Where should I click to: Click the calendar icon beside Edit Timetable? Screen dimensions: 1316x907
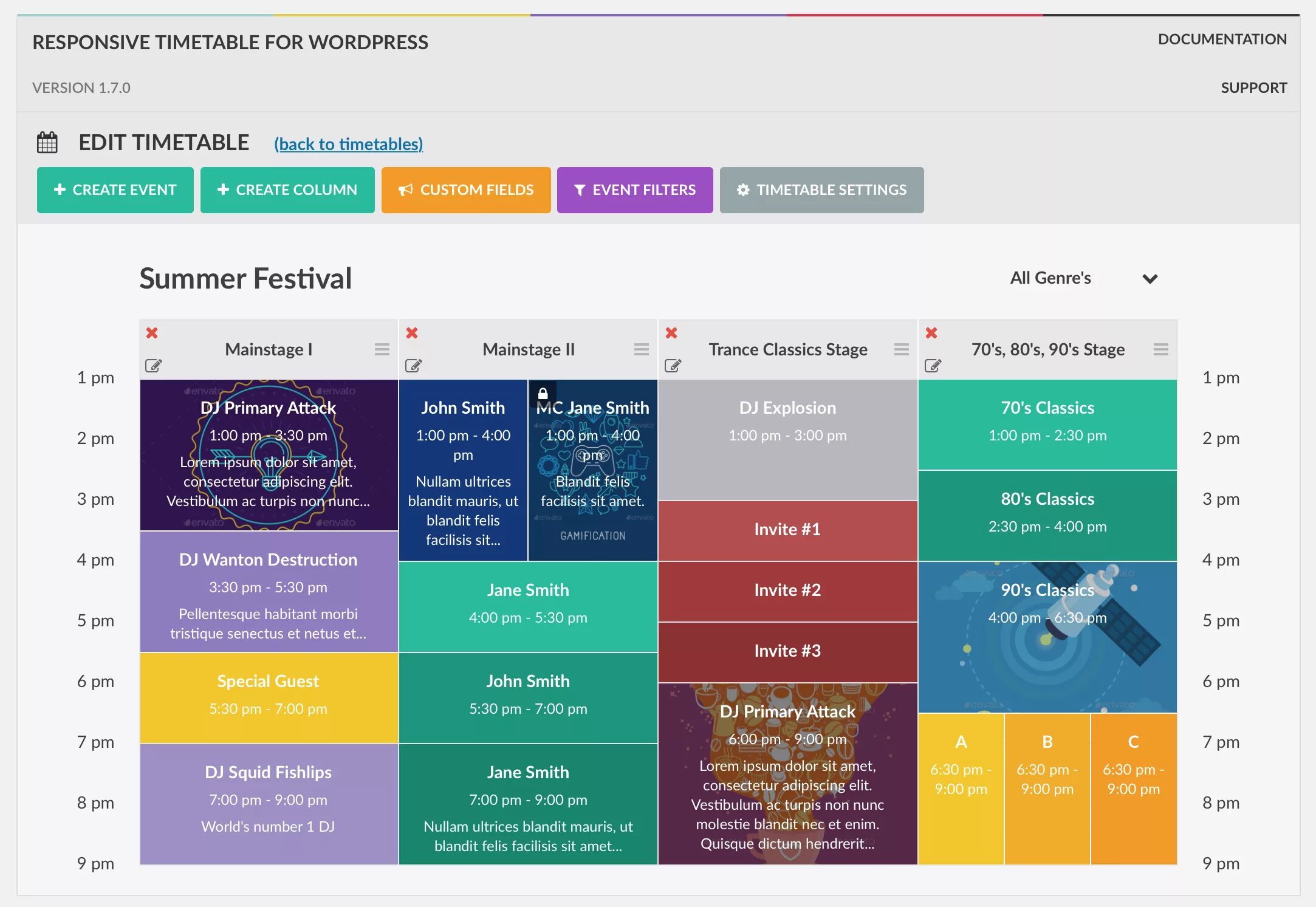(47, 143)
